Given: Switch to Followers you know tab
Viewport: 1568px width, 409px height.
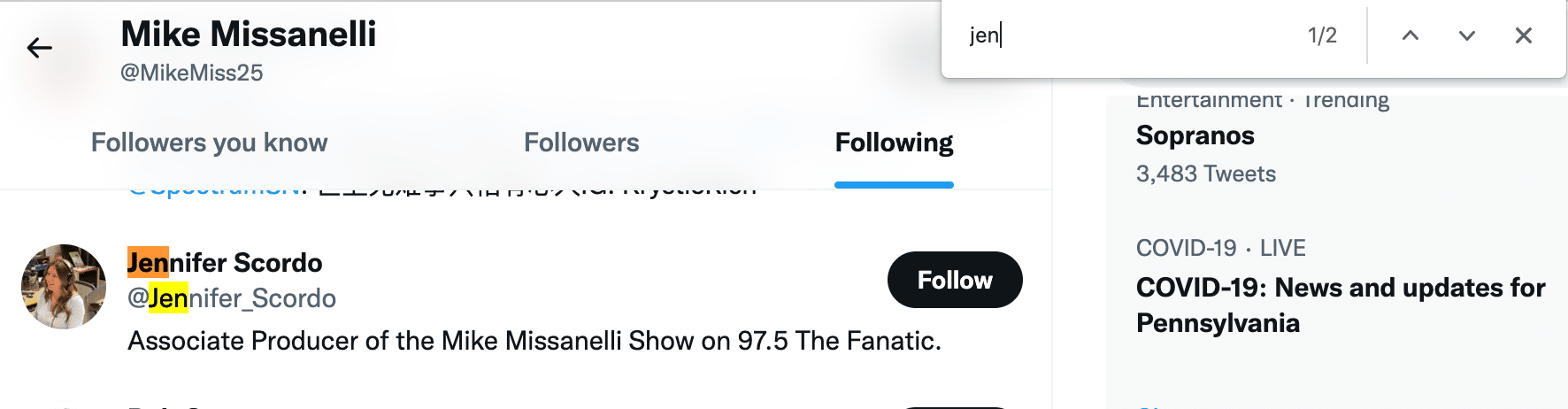Looking at the screenshot, I should point(210,143).
